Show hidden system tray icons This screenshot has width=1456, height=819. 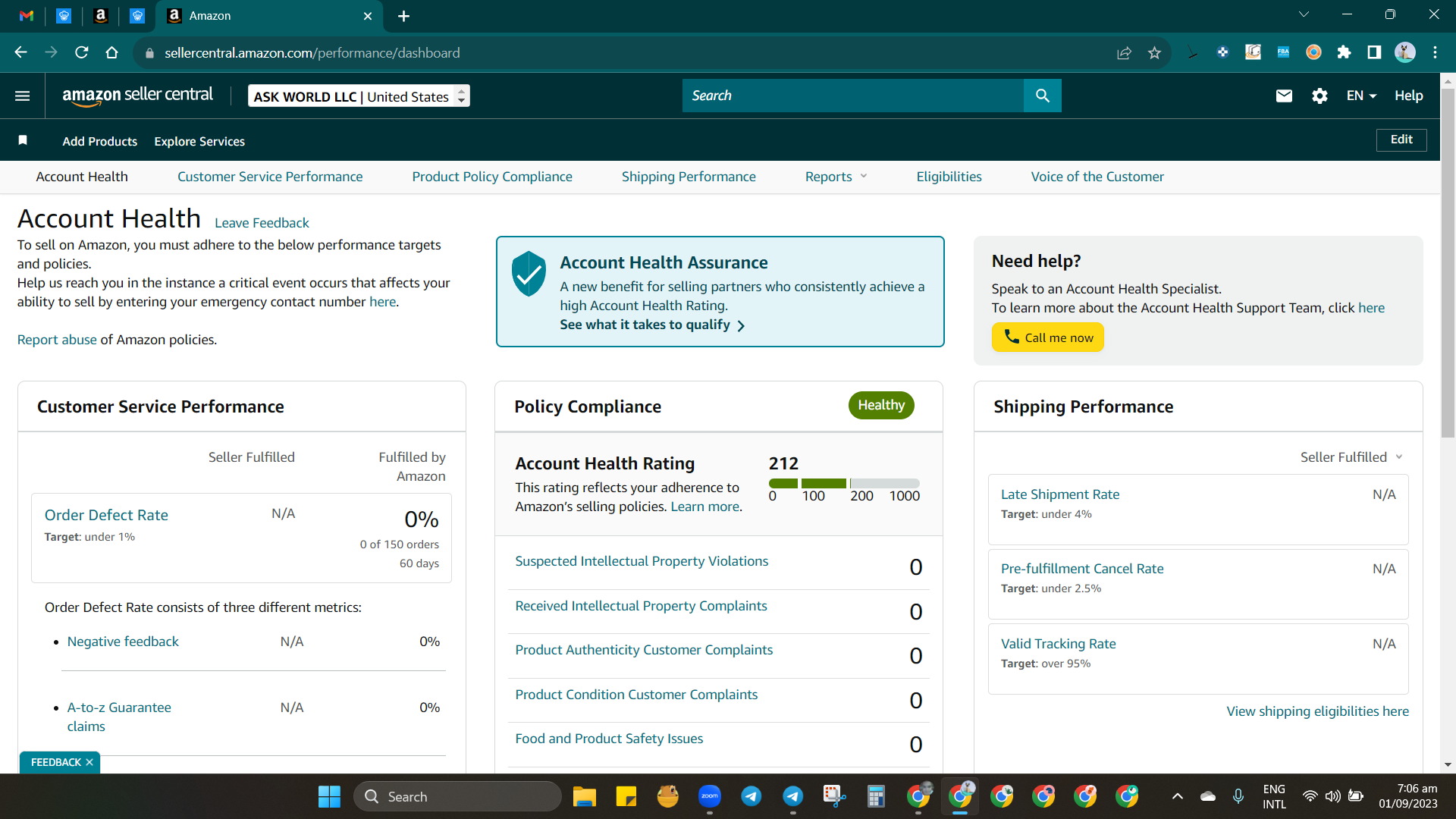(1178, 796)
